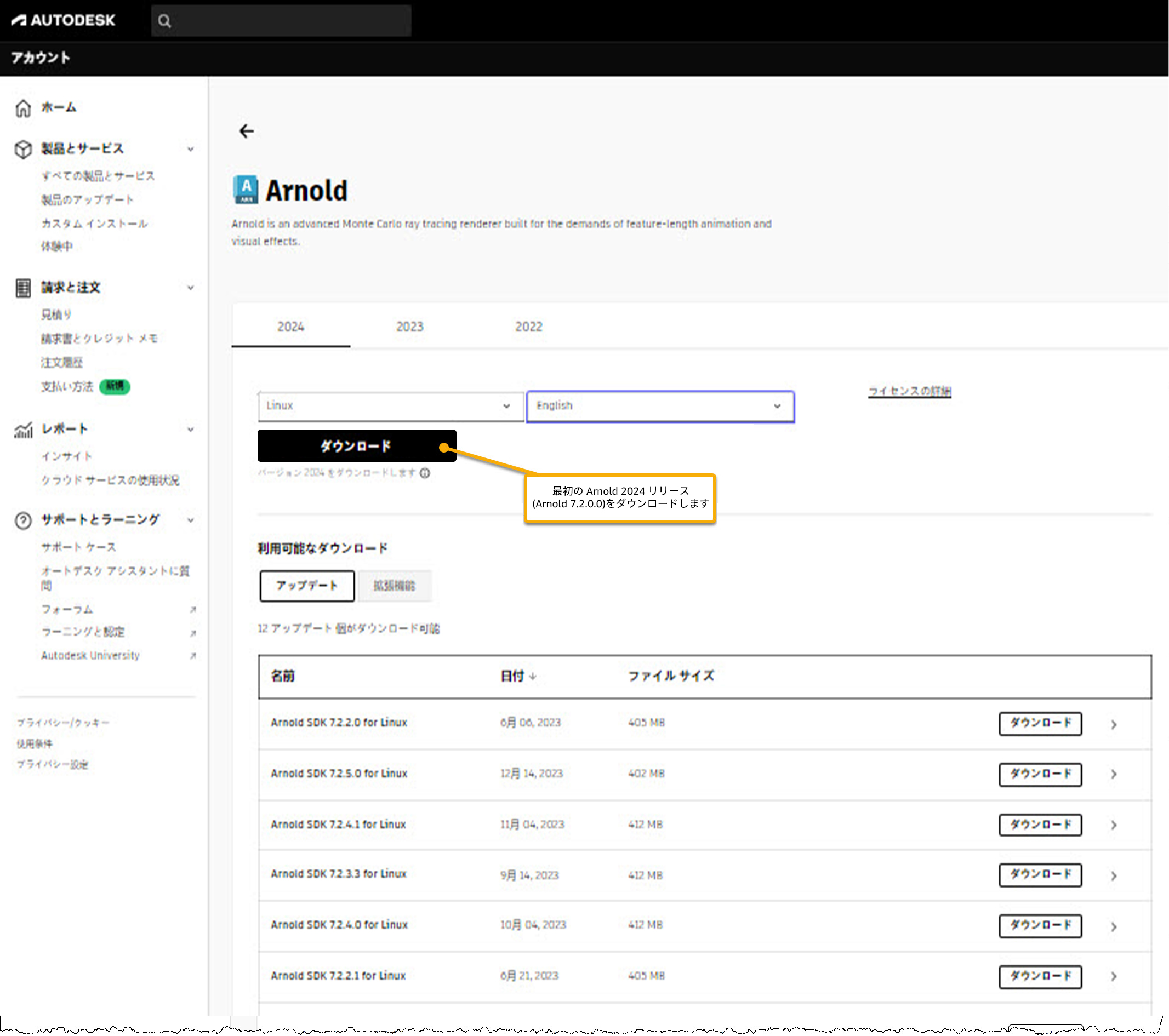
Task: Click the search magnifier icon
Action: [x=165, y=21]
